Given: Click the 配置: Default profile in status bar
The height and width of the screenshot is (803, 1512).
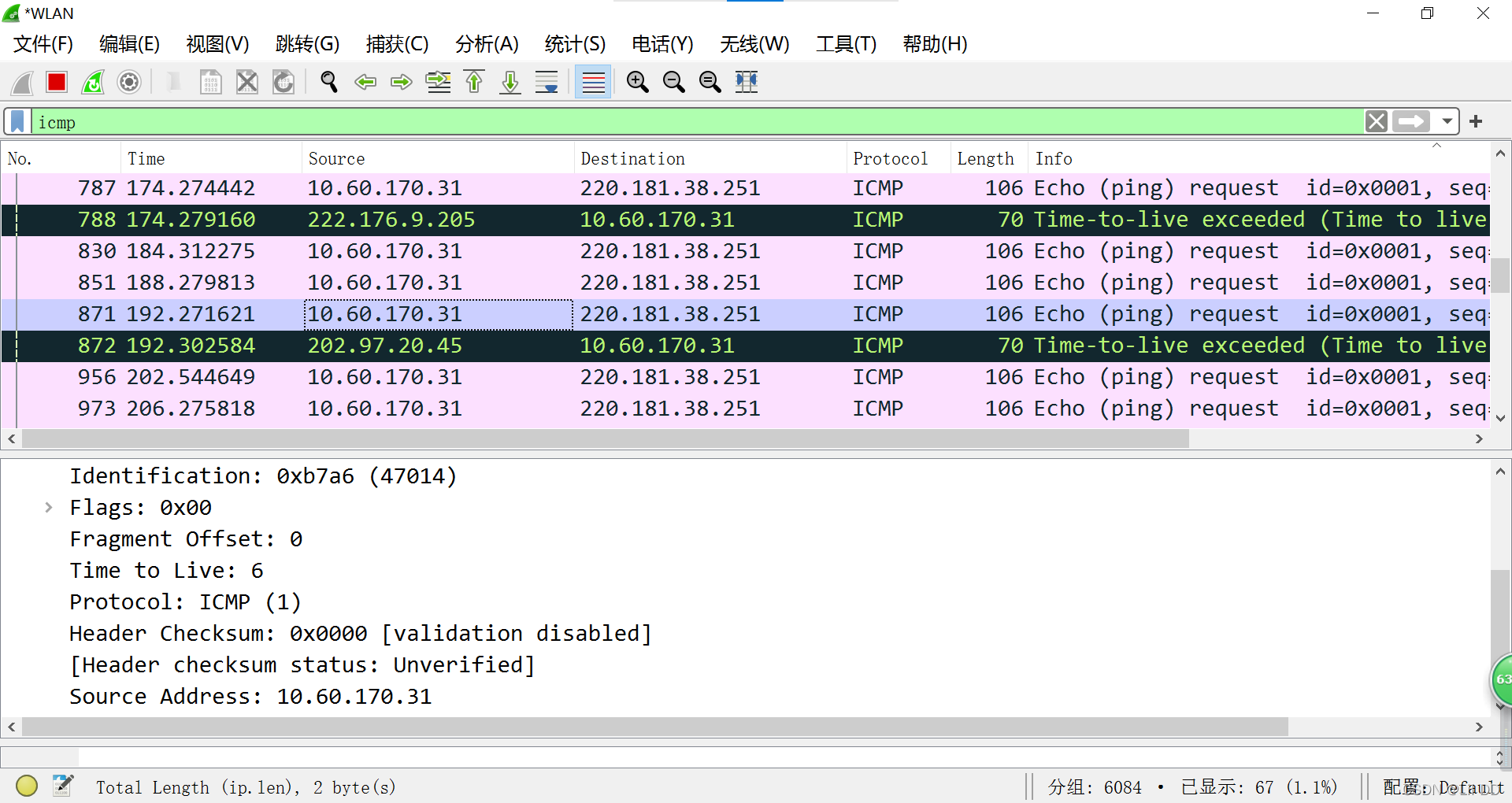Looking at the screenshot, I should click(1443, 787).
